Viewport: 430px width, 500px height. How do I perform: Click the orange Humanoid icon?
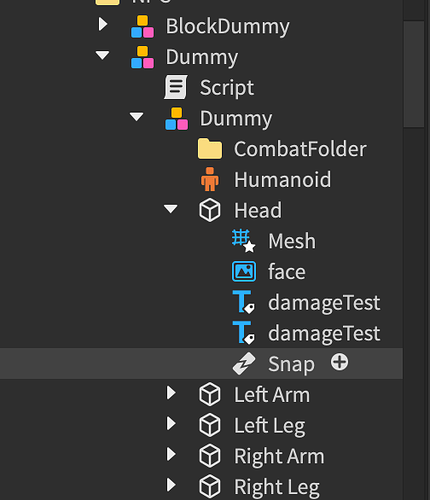coord(210,179)
